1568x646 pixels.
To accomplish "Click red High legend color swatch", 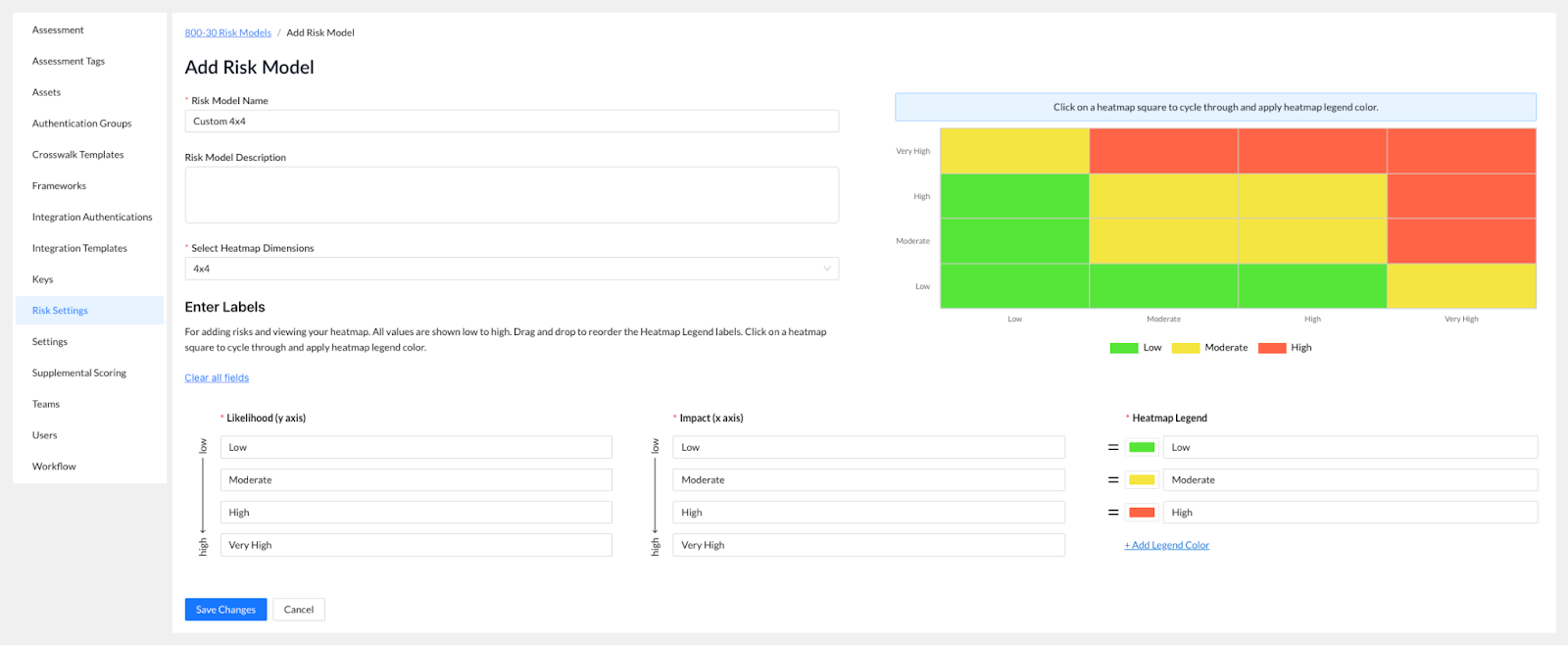I will click(1141, 513).
